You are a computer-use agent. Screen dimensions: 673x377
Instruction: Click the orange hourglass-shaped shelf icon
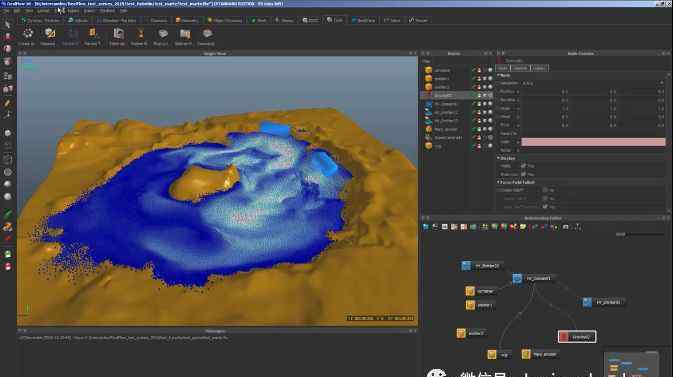point(140,33)
